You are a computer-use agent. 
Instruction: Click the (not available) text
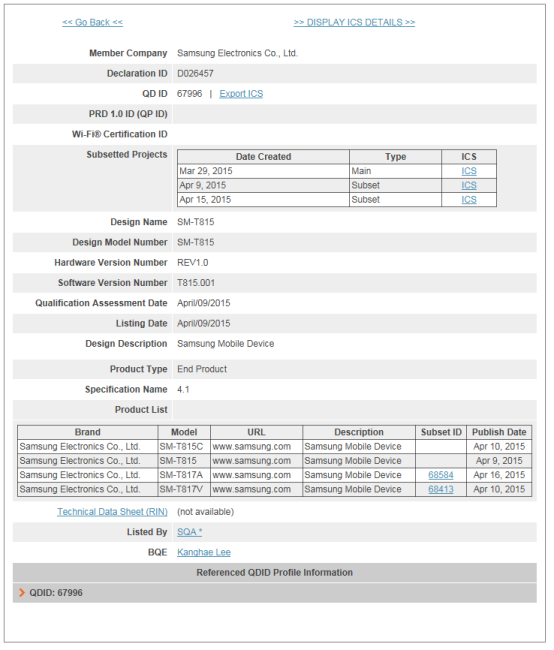pyautogui.click(x=205, y=512)
